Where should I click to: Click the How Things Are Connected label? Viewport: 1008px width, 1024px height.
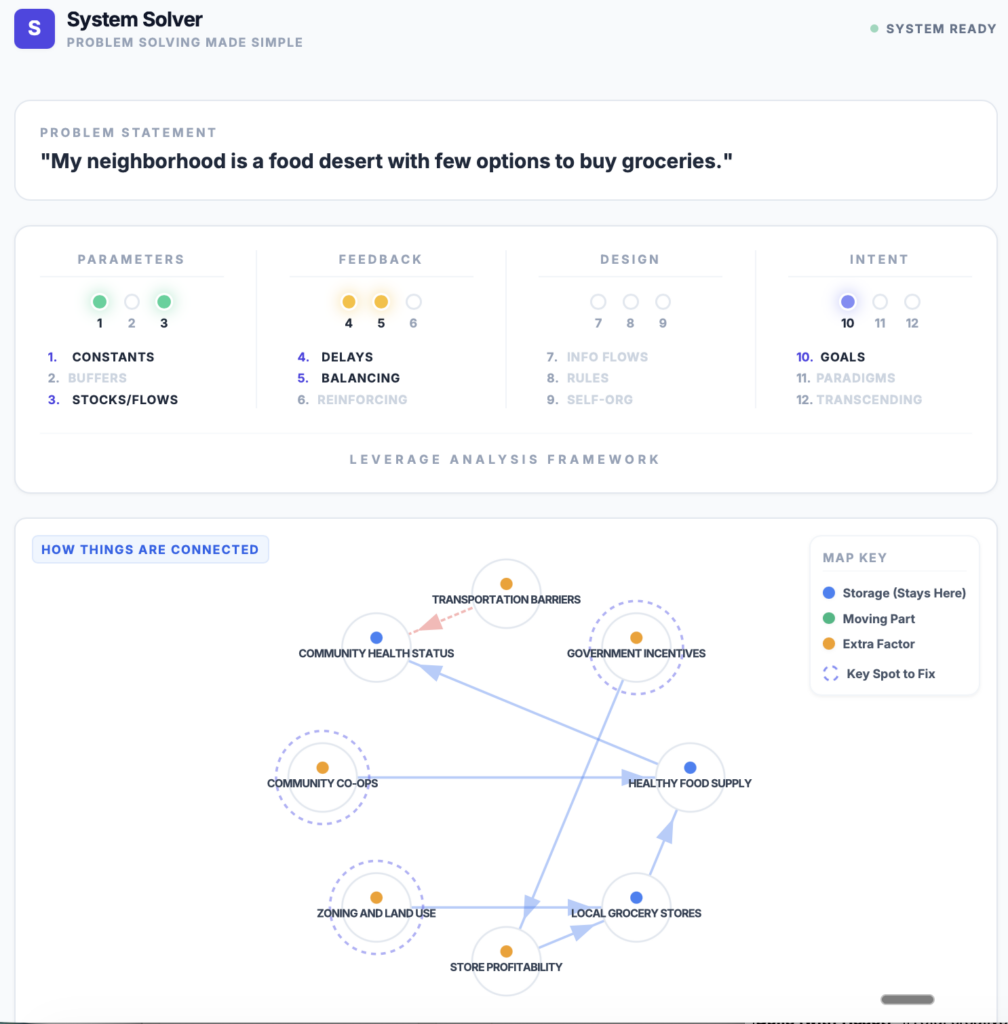coord(150,550)
